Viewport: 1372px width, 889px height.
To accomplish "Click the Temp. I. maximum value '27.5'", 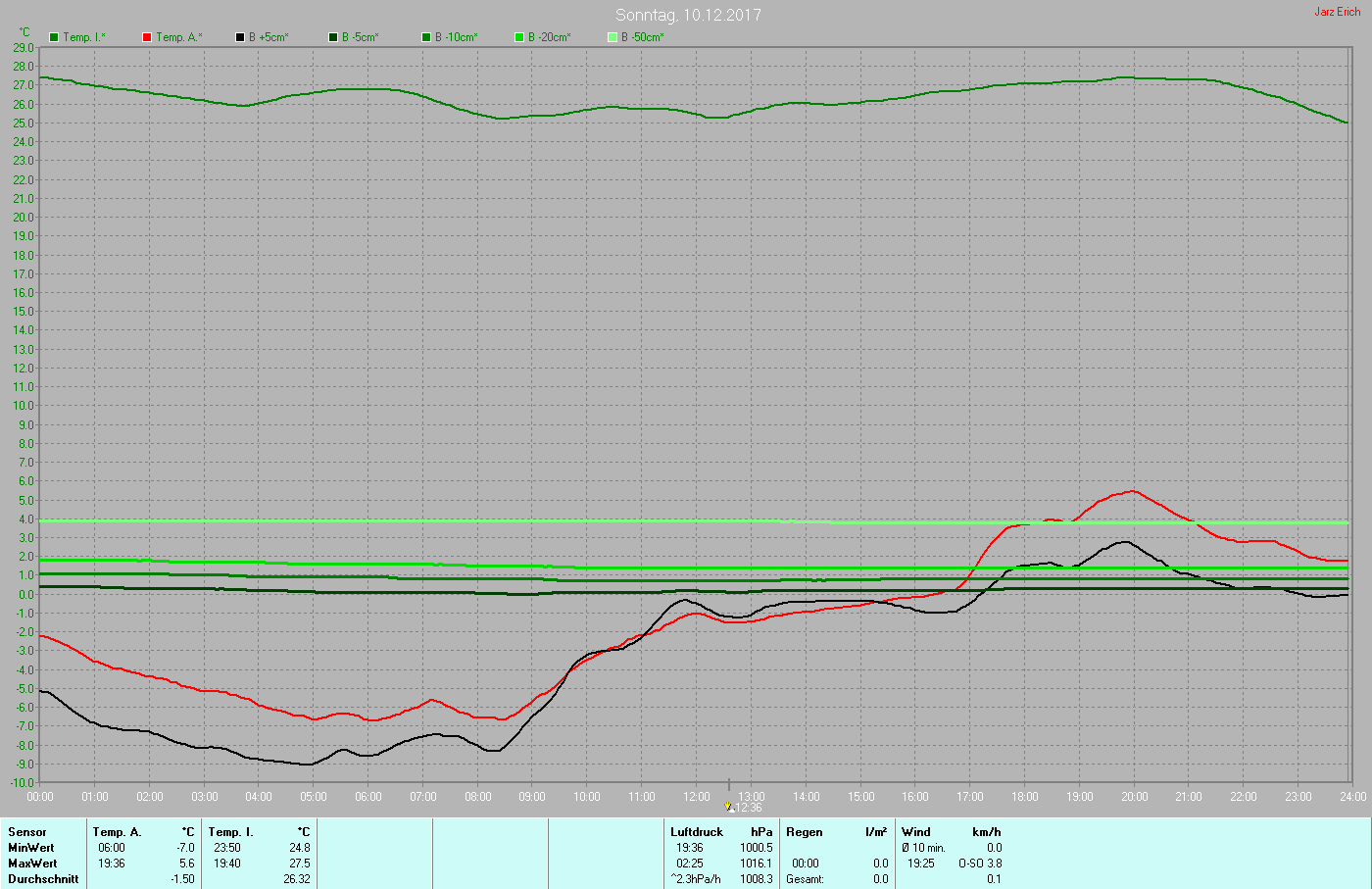I will (x=300, y=864).
